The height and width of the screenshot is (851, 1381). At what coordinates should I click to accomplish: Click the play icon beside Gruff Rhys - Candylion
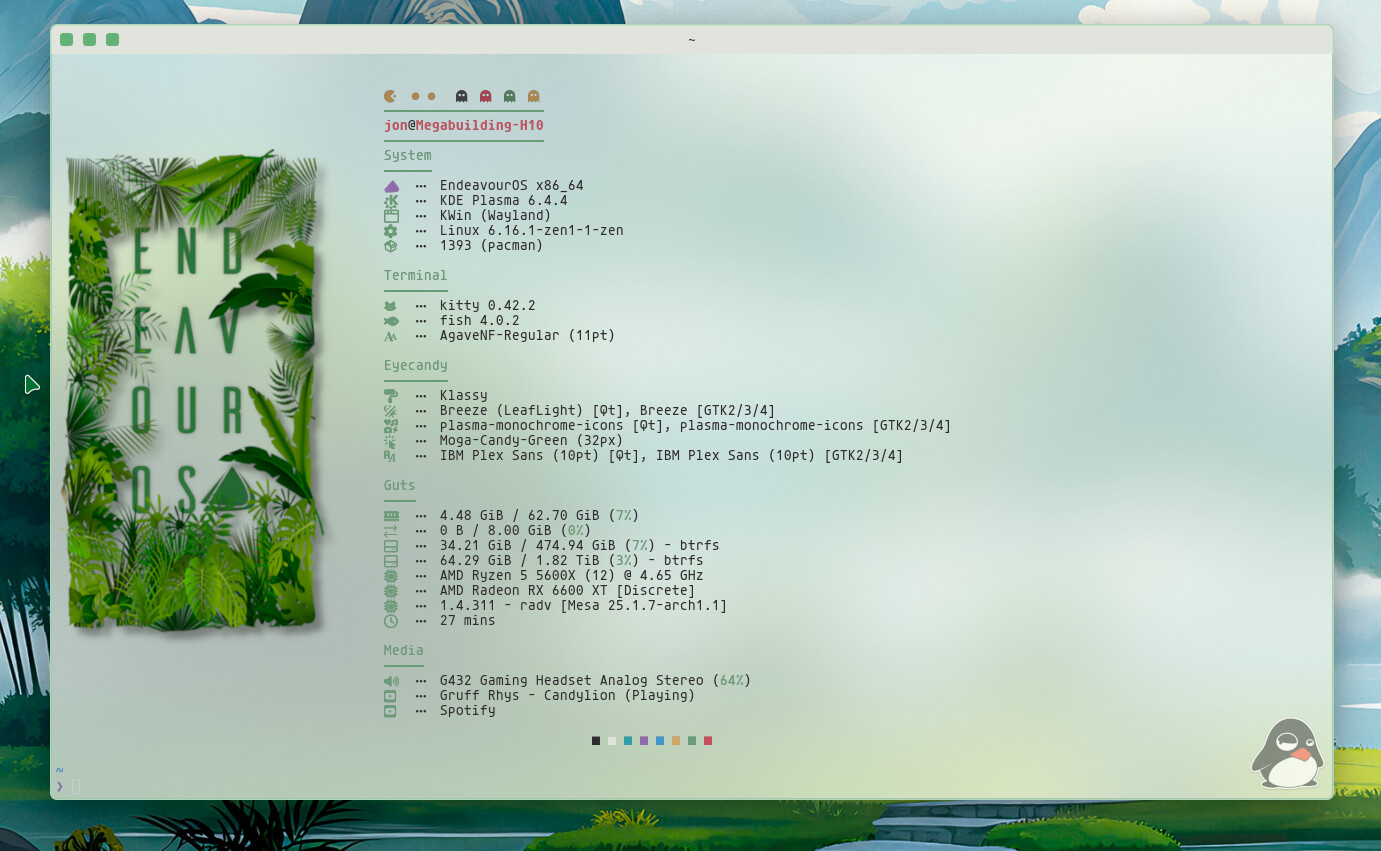(x=391, y=696)
